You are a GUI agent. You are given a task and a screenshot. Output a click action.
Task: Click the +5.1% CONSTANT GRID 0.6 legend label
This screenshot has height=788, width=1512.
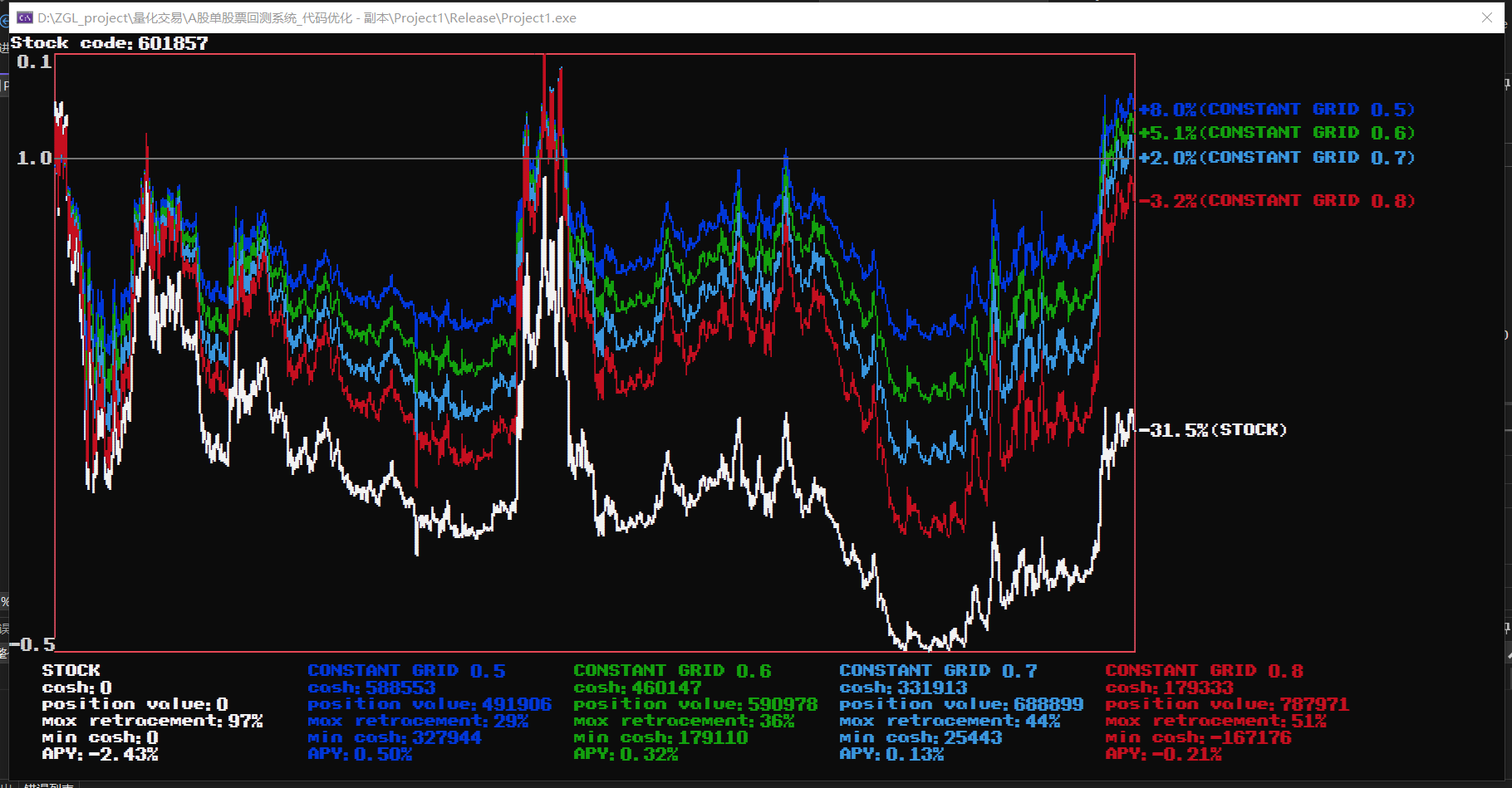tap(1276, 133)
